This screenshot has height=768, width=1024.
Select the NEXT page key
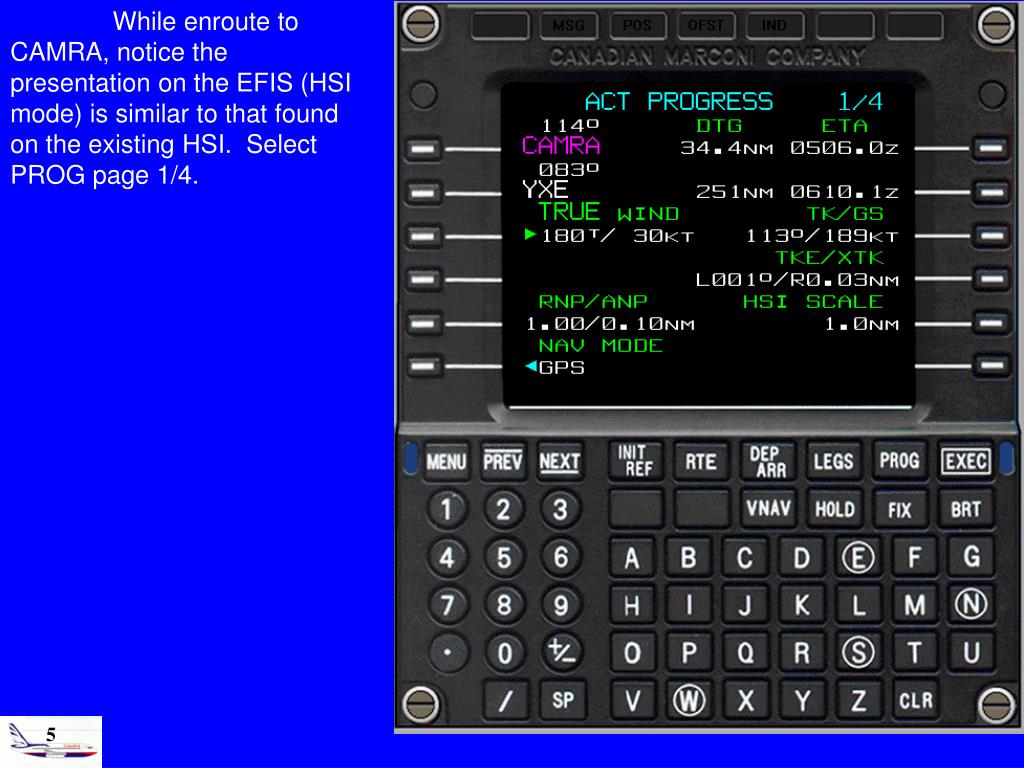coord(559,462)
